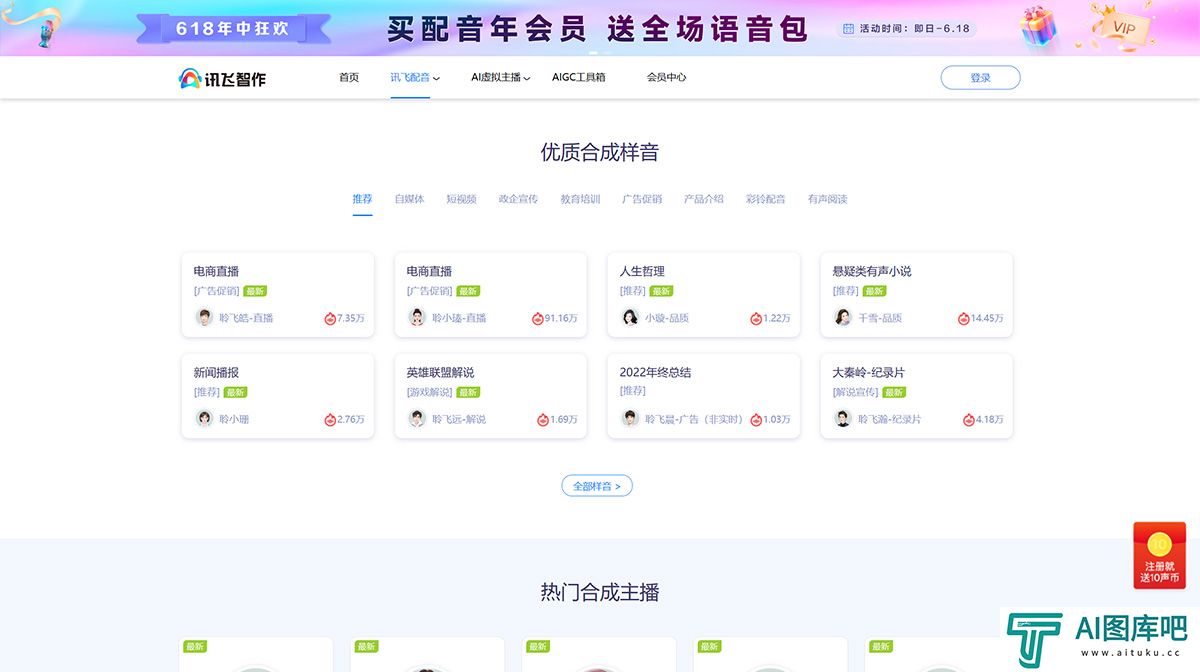Open the 人生哲理 sample card
This screenshot has height=672, width=1200.
tap(703, 295)
